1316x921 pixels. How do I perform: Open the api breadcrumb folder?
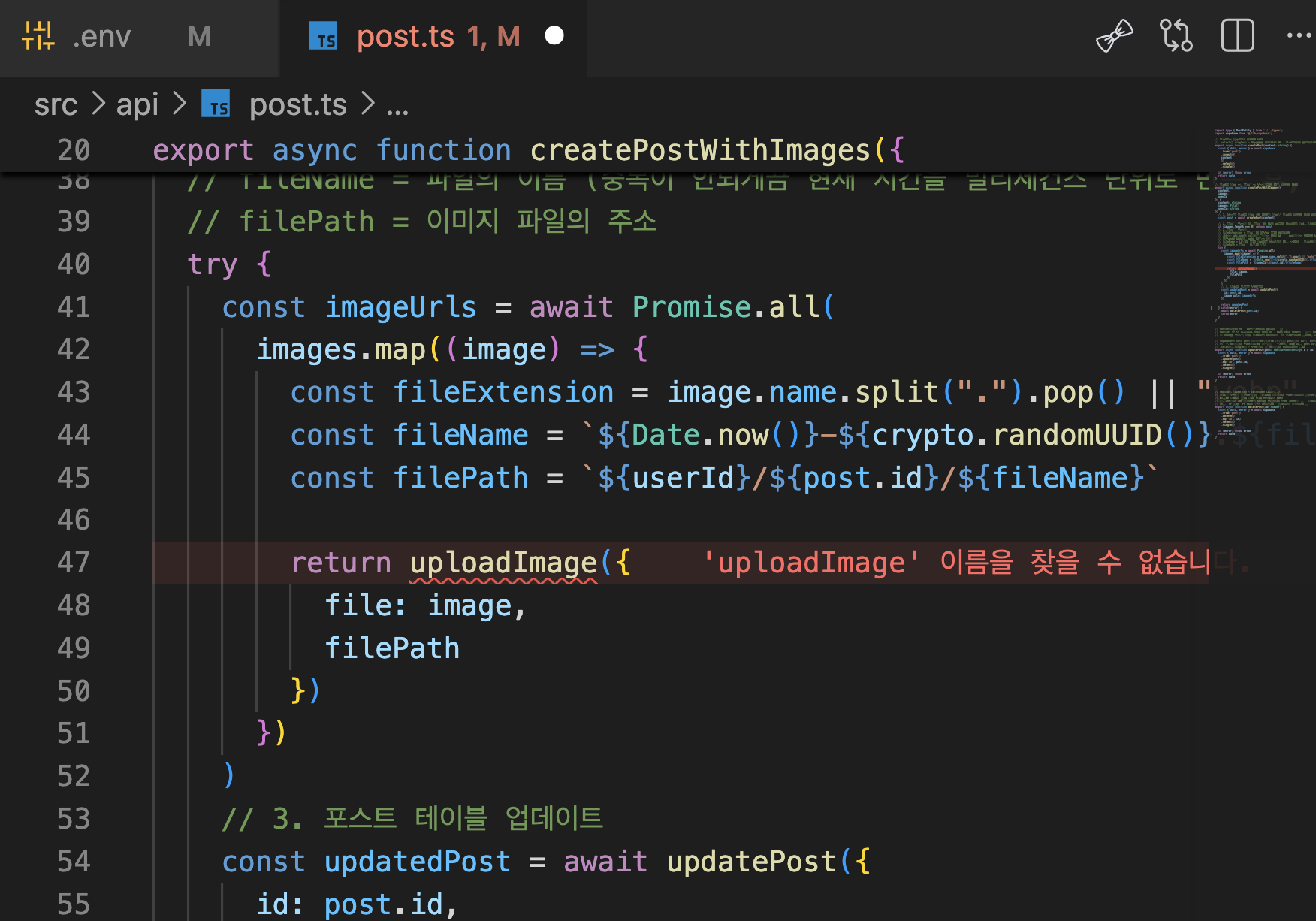(x=137, y=104)
